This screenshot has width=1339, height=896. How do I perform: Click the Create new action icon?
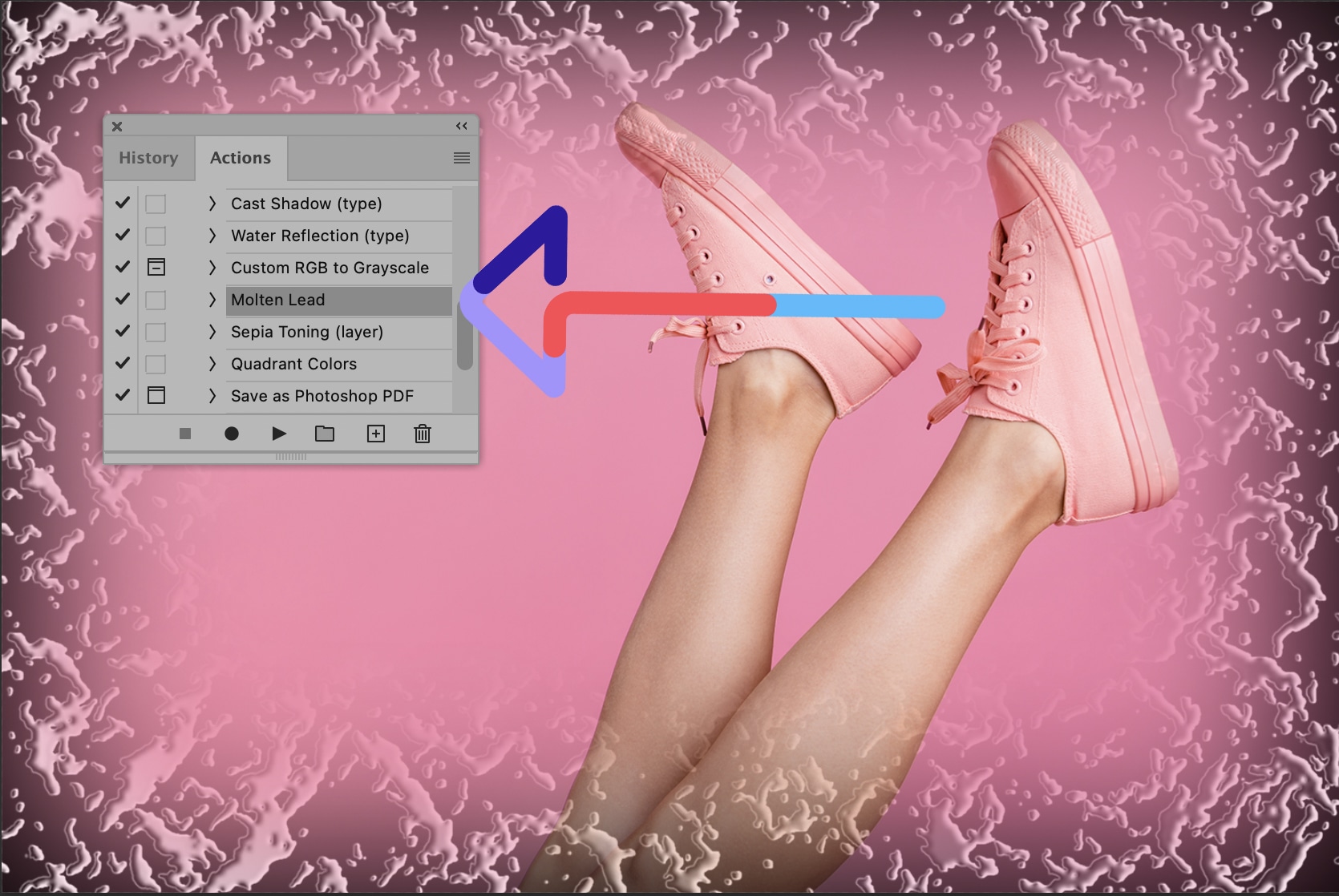(375, 433)
